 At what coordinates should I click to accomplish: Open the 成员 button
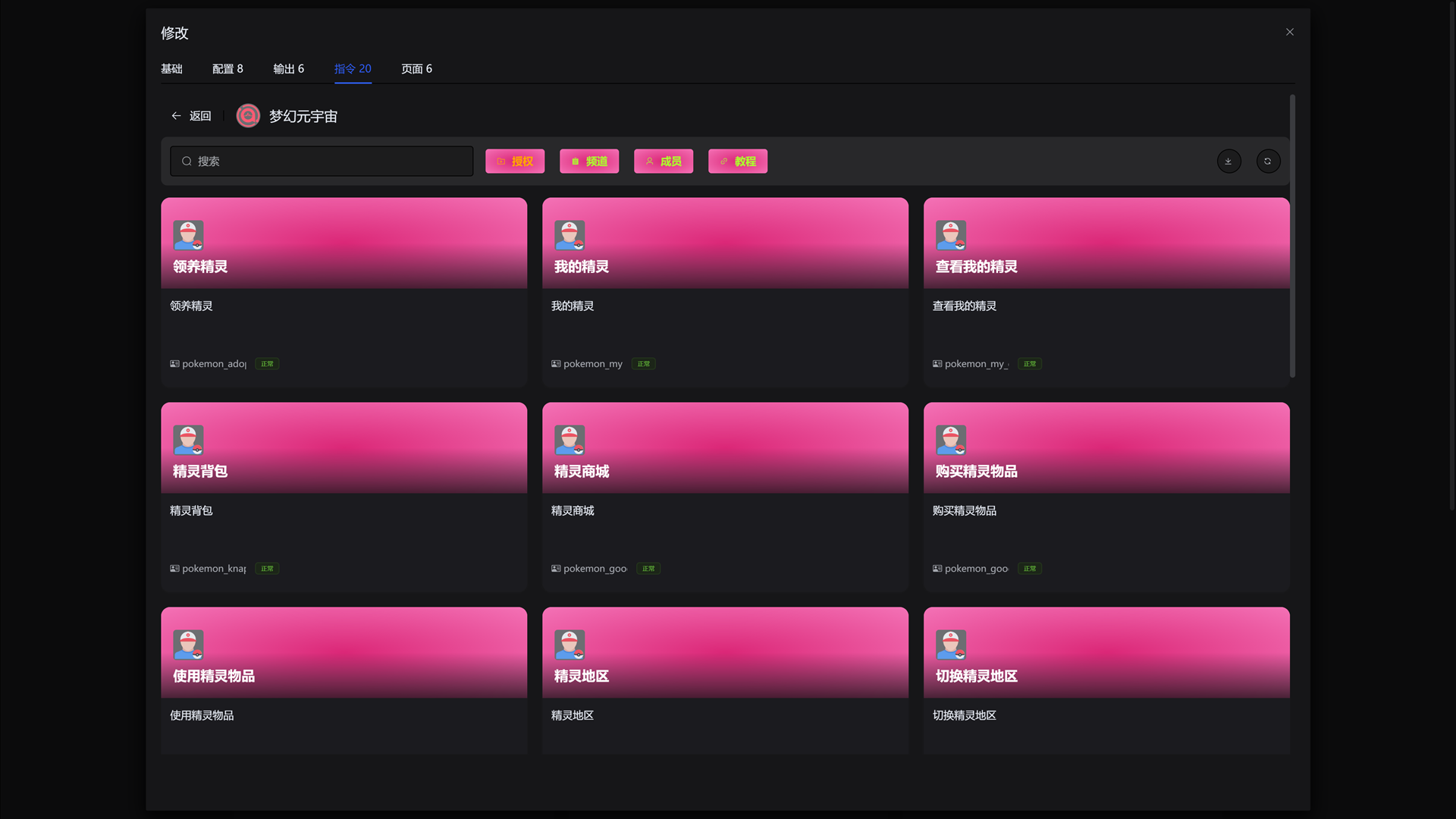click(x=664, y=162)
